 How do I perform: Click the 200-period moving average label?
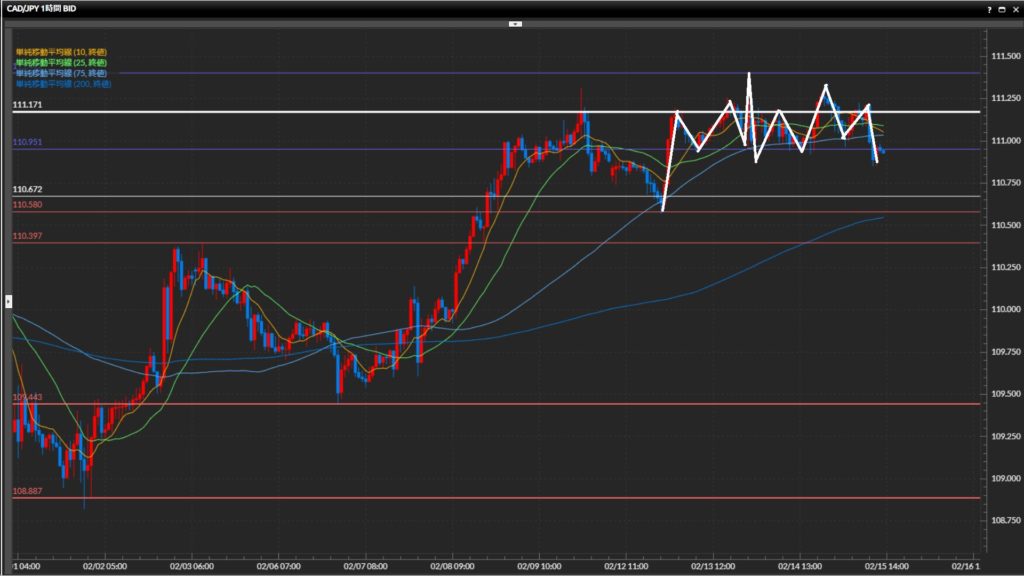coord(63,84)
